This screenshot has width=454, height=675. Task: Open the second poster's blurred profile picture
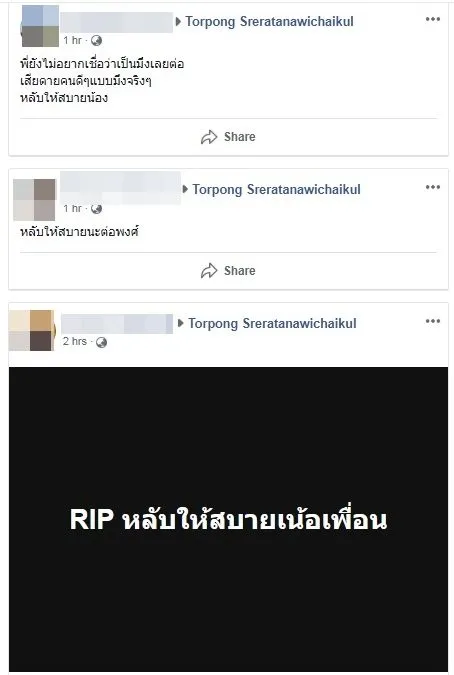(x=34, y=200)
